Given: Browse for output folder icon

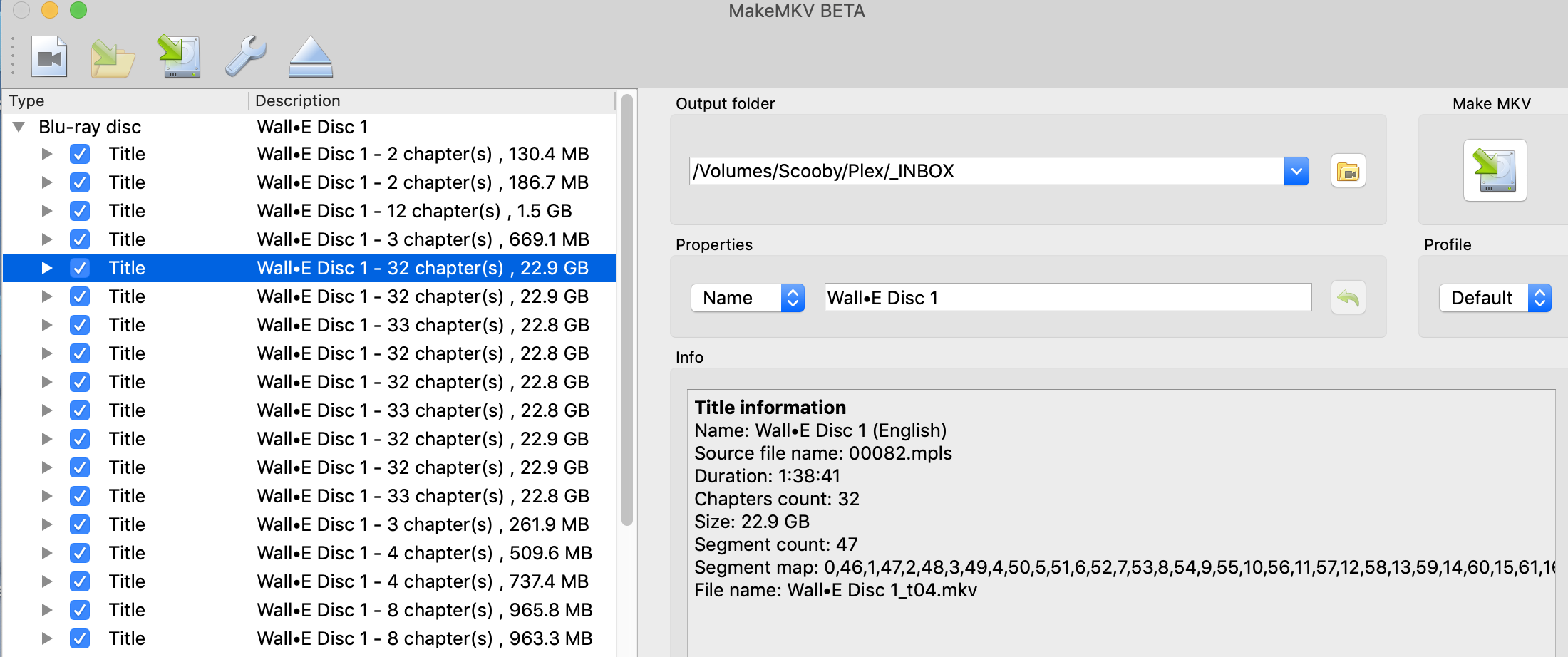Looking at the screenshot, I should point(1348,171).
